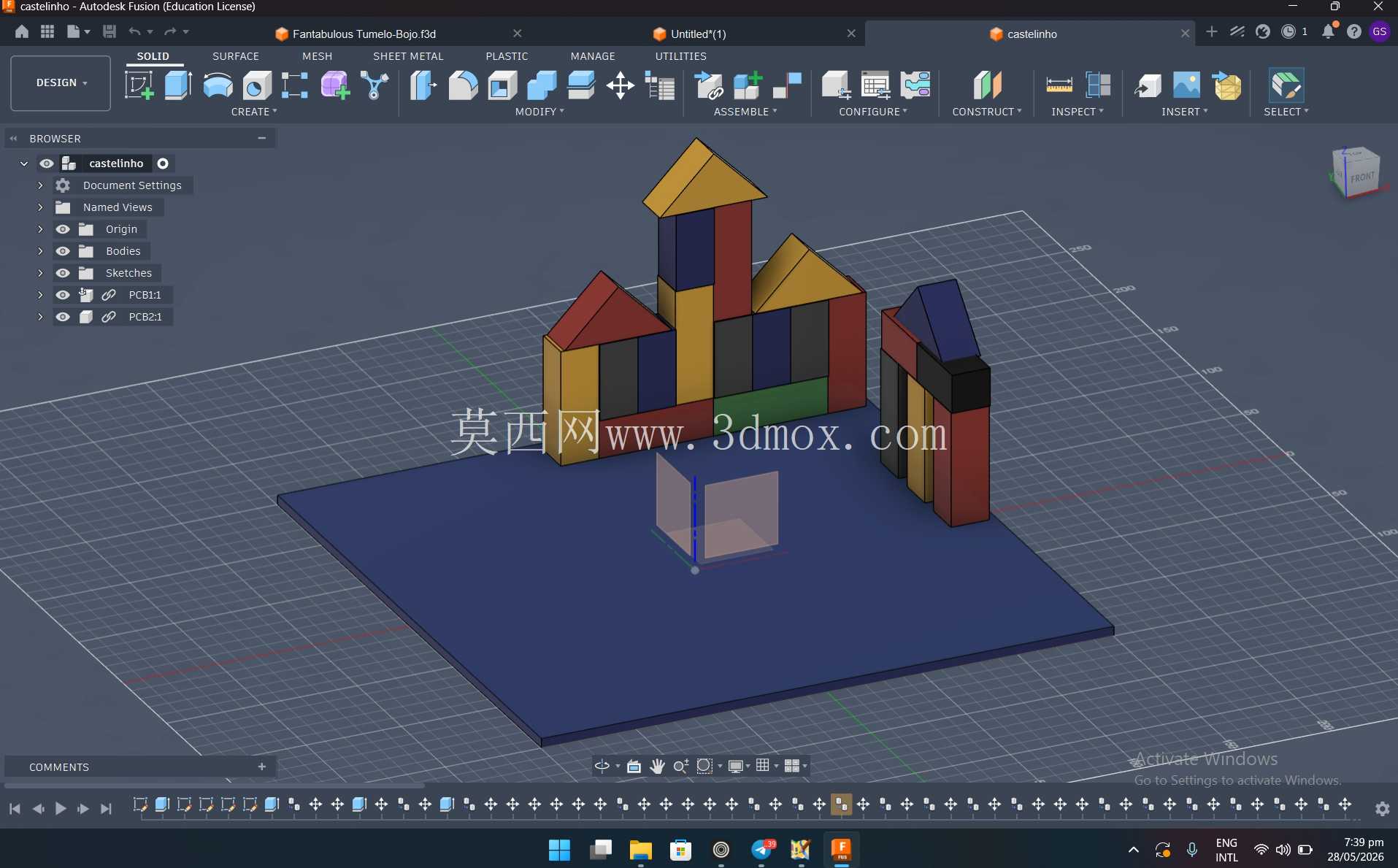Open Windows Start menu
Image resolution: width=1398 pixels, height=868 pixels.
[559, 850]
